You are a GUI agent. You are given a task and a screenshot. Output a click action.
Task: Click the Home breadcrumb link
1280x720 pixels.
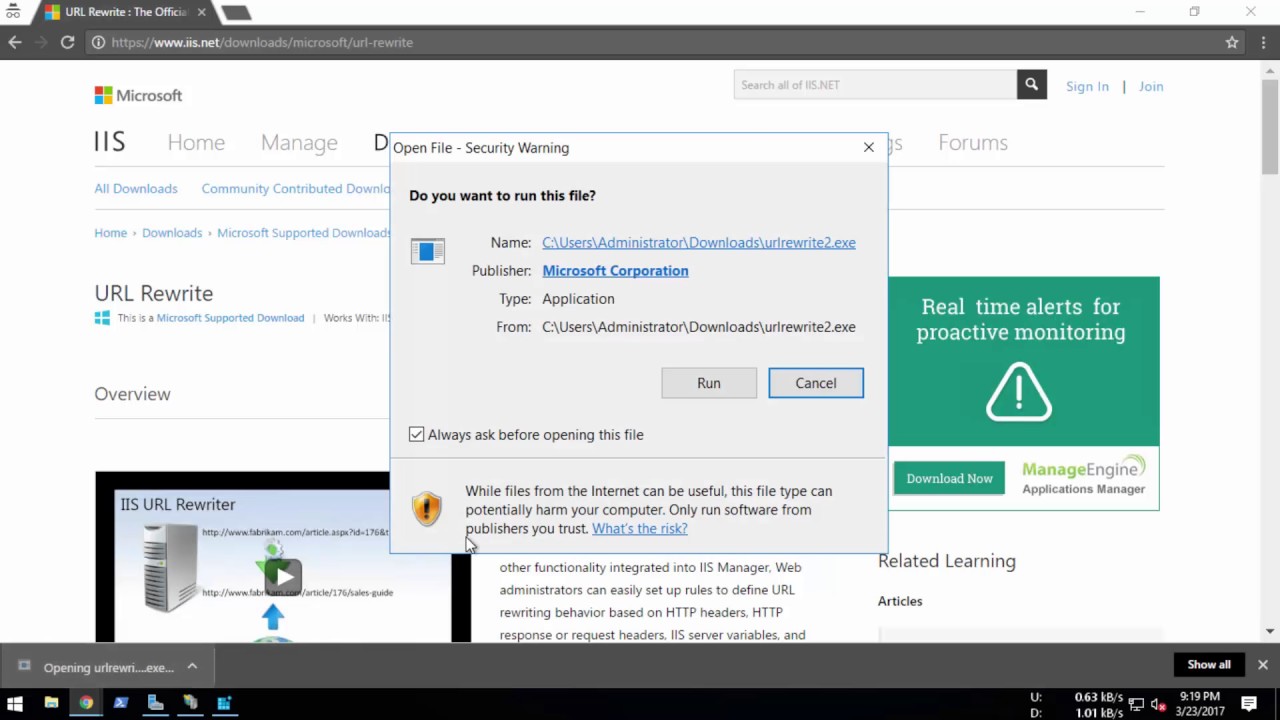pos(110,232)
